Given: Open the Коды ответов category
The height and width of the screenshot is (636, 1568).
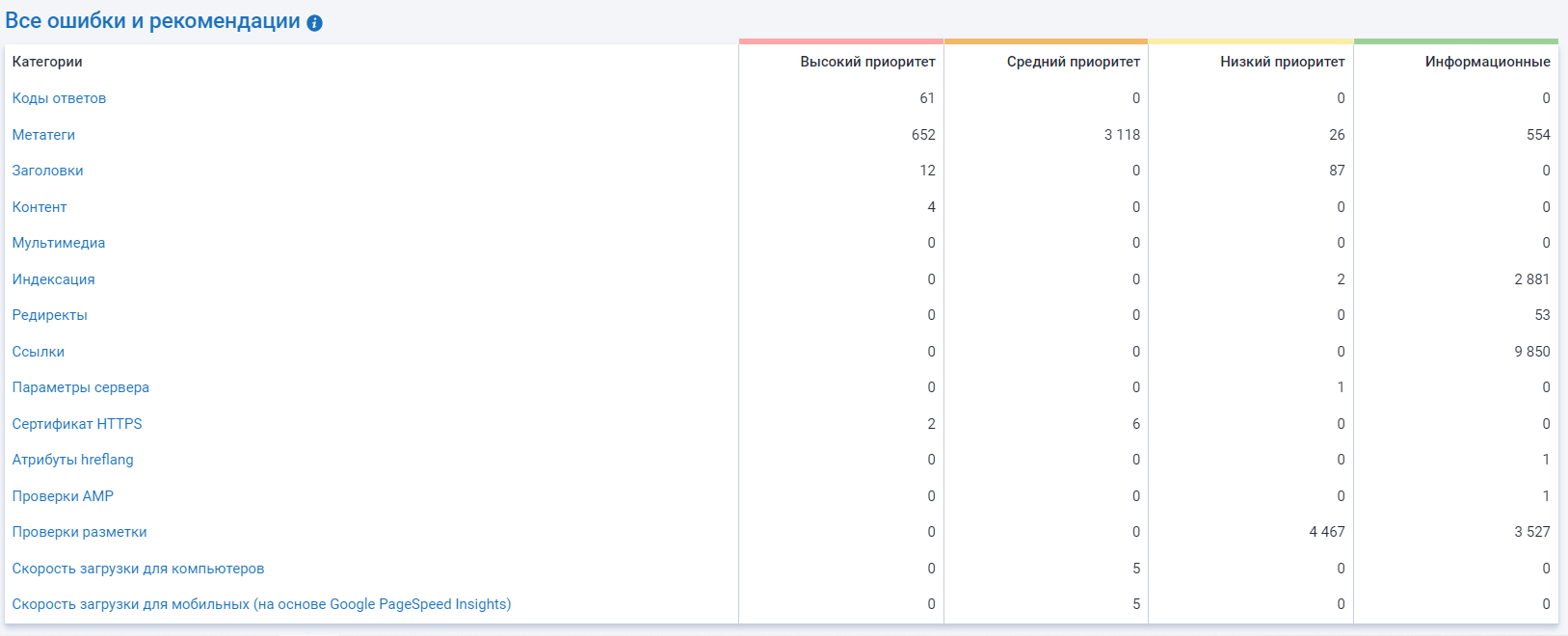Looking at the screenshot, I should click(59, 98).
